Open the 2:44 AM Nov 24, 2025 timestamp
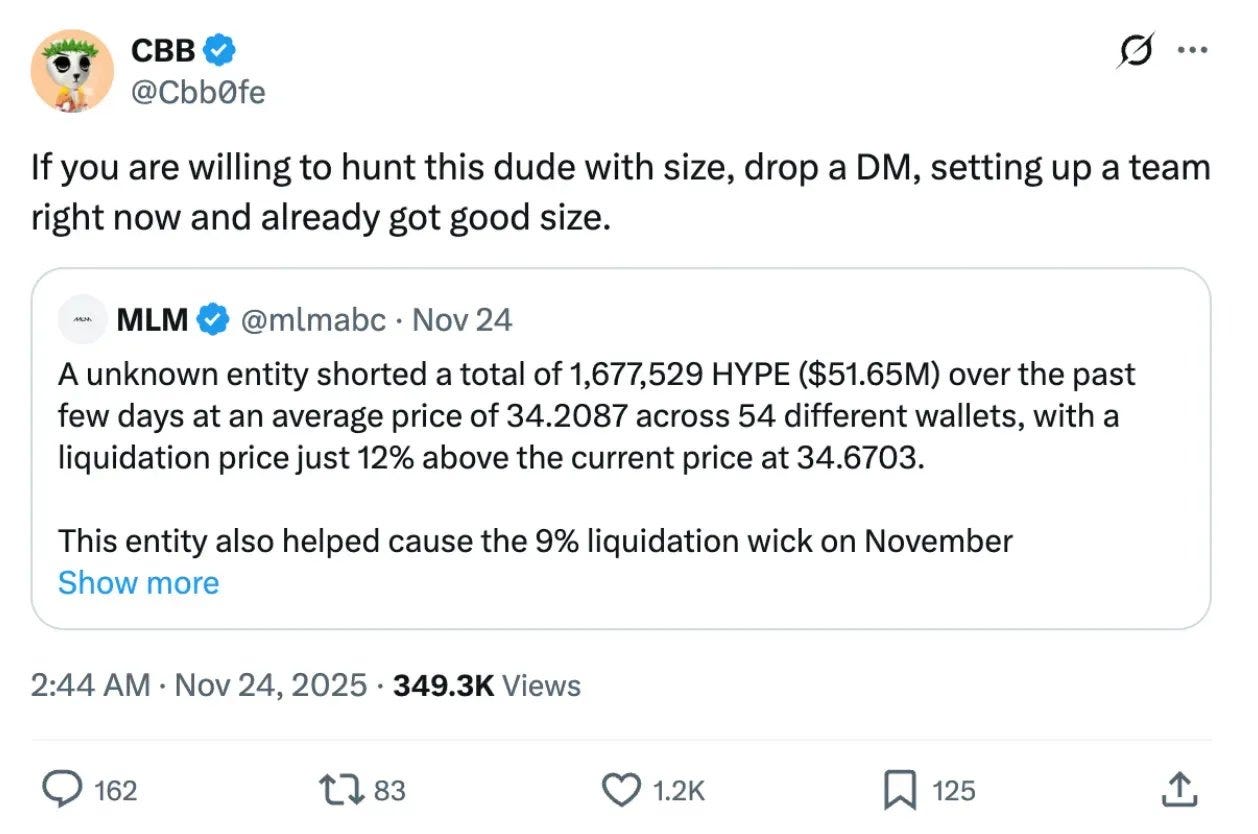1258x834 pixels. pos(199,685)
